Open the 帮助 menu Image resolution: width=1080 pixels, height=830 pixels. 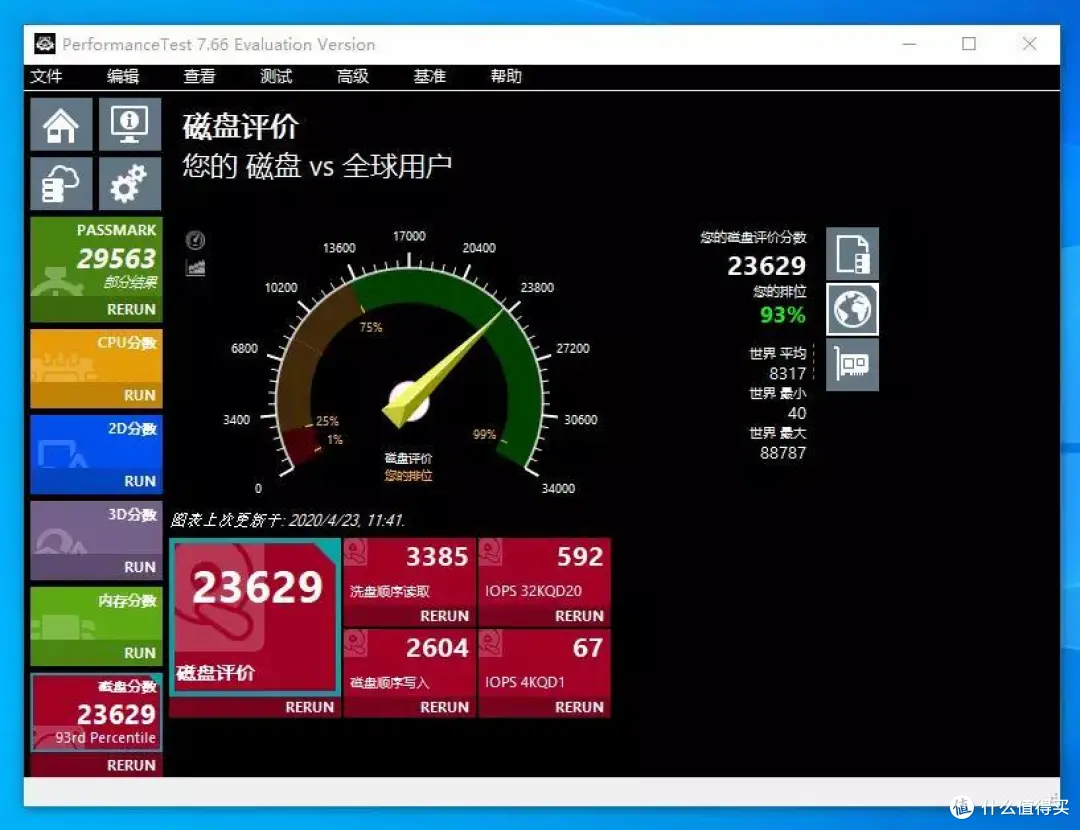506,76
